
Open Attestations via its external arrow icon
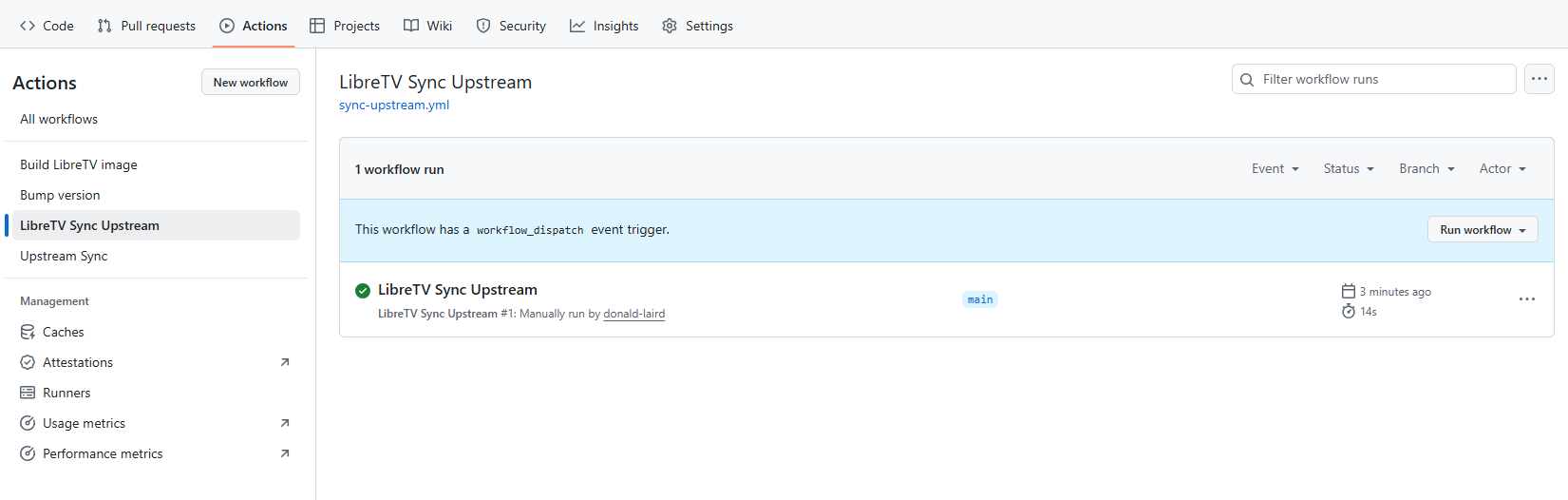pyautogui.click(x=285, y=362)
